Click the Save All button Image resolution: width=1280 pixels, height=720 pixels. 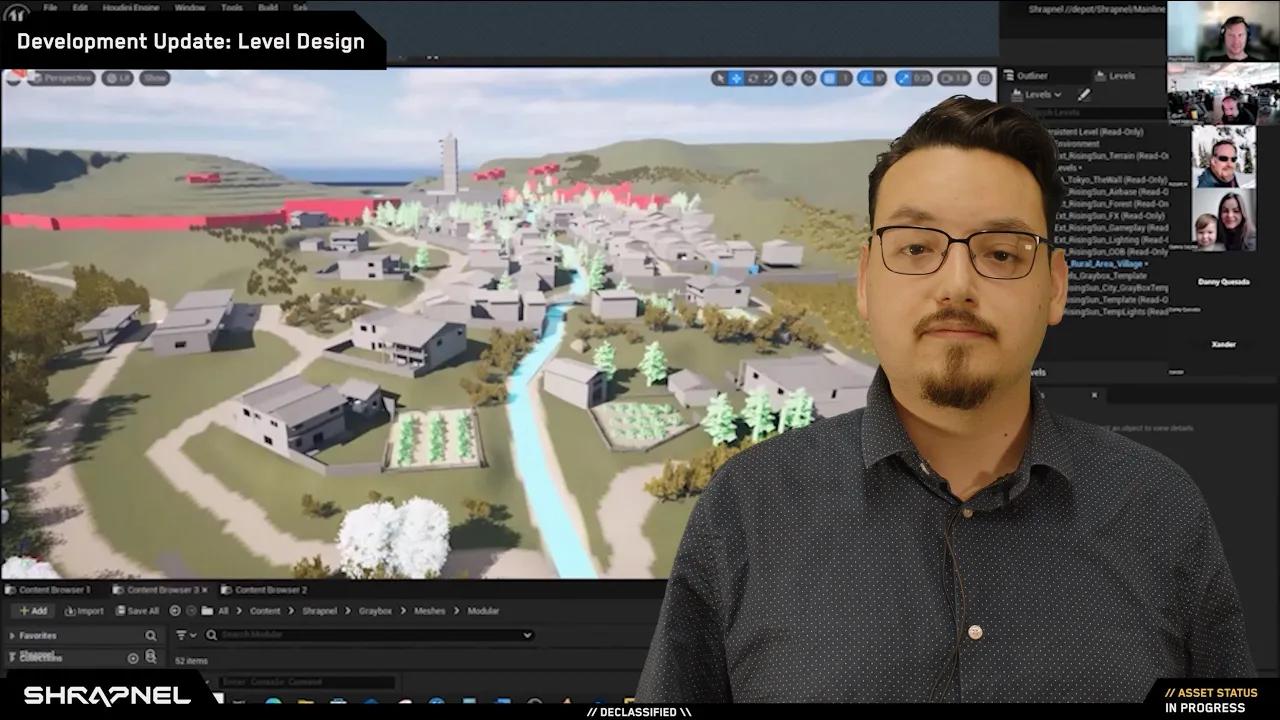[138, 611]
